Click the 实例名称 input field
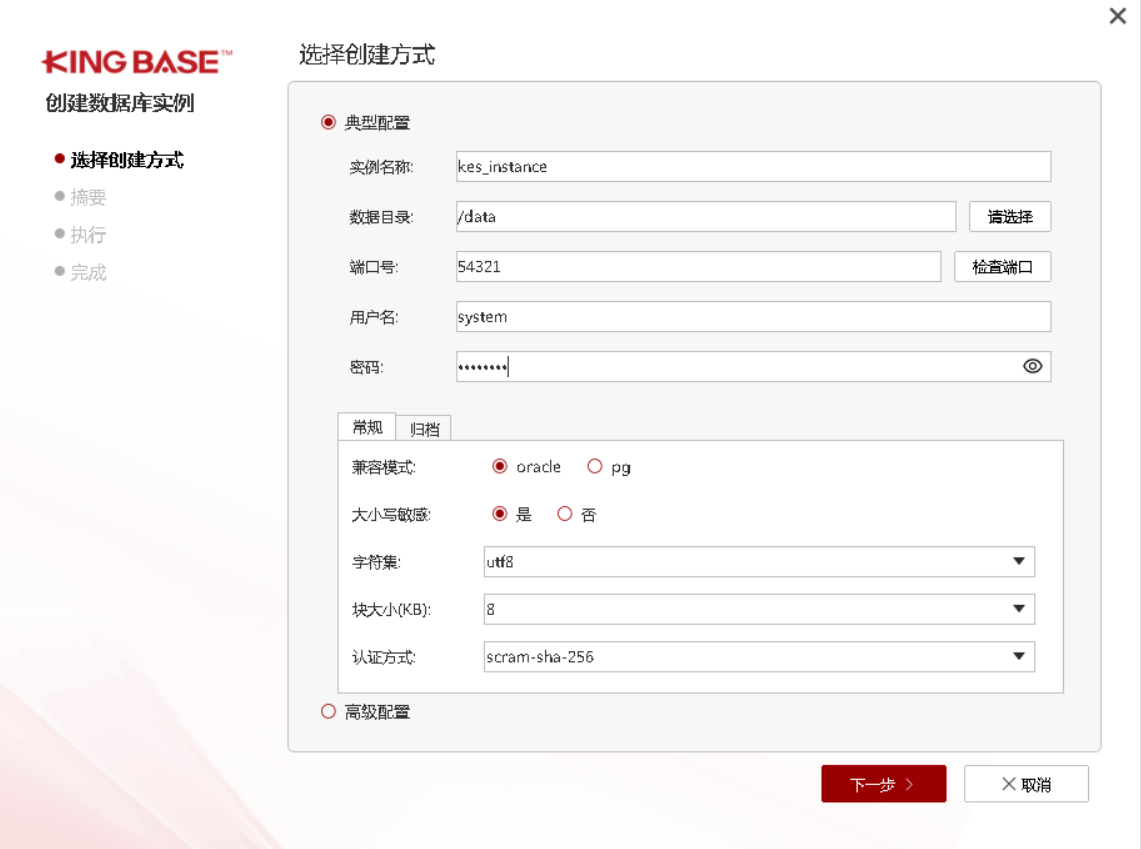The height and width of the screenshot is (849, 1141). [752, 167]
